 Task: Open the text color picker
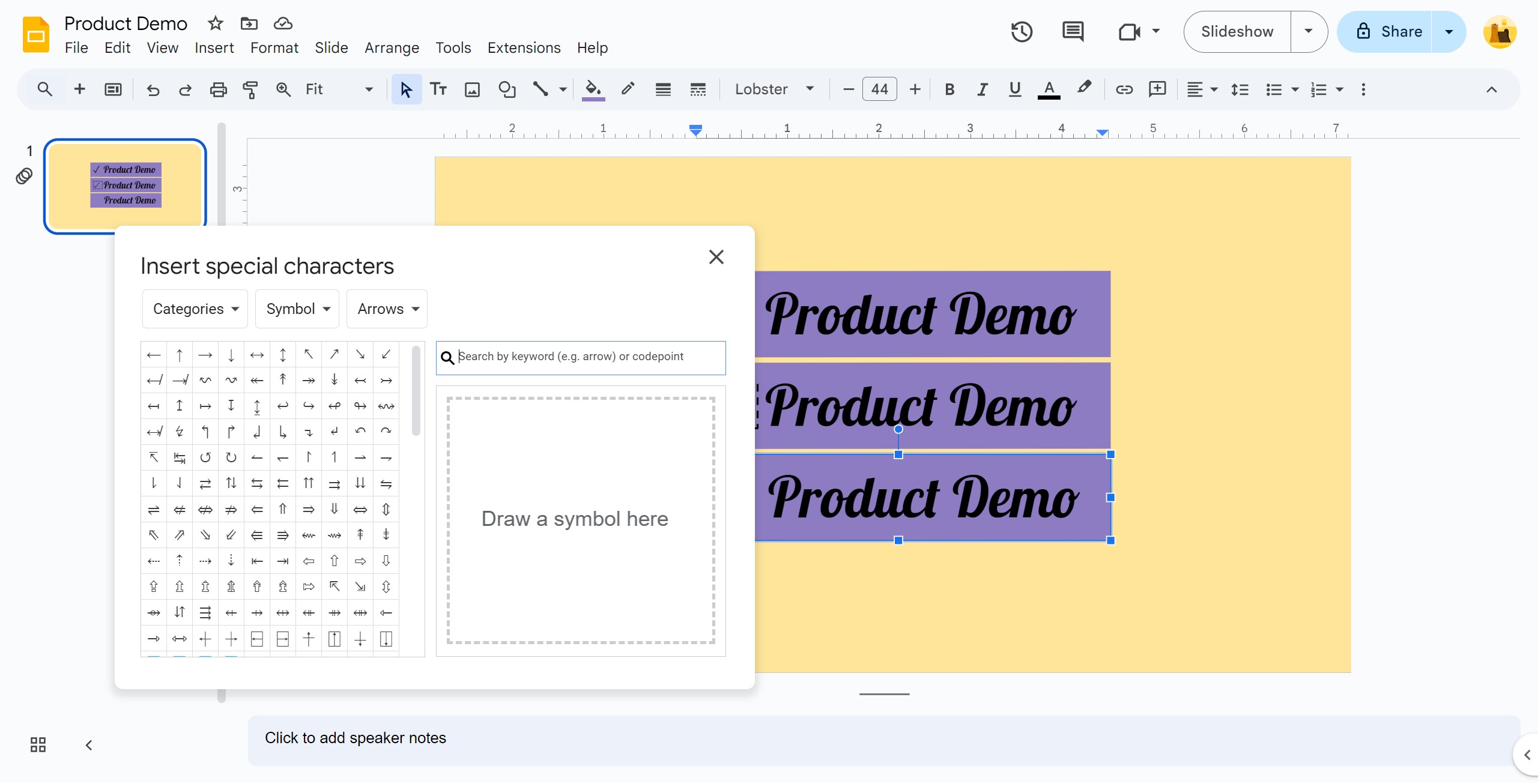1049,89
